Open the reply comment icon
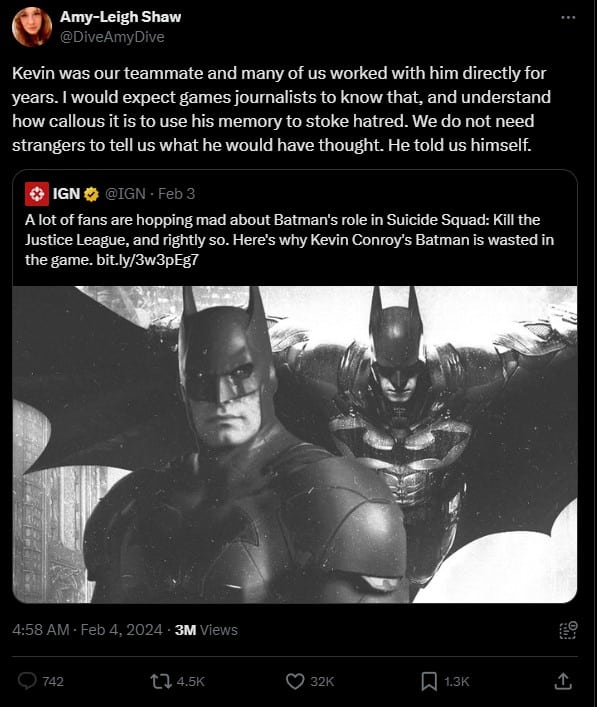 pos(27,681)
